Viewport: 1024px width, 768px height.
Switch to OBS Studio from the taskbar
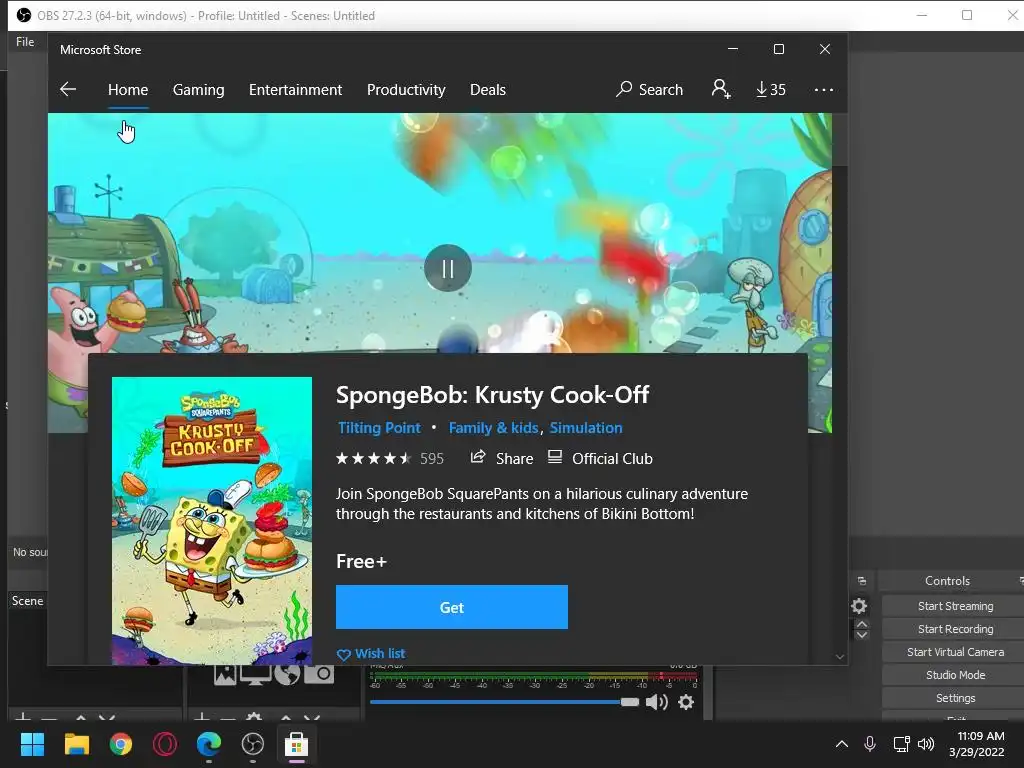[x=253, y=744]
